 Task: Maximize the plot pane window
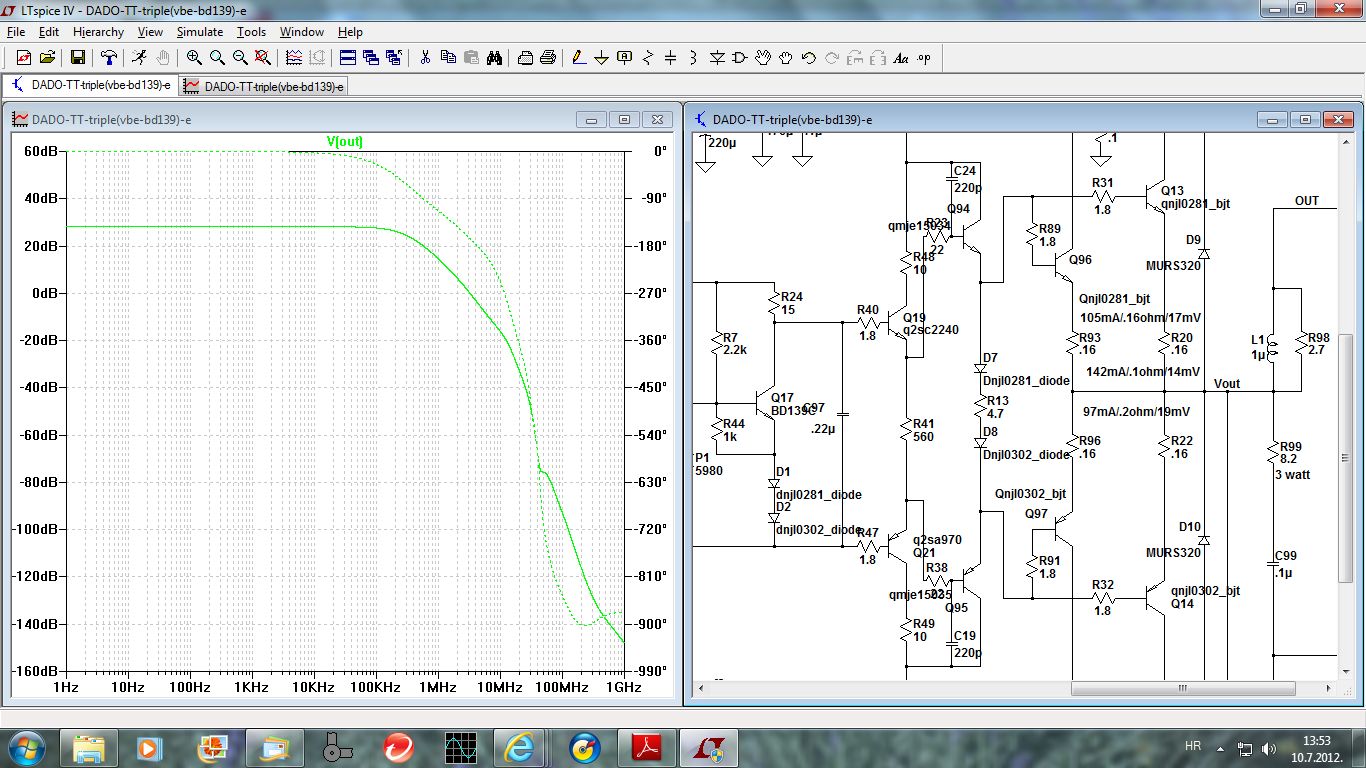[624, 119]
